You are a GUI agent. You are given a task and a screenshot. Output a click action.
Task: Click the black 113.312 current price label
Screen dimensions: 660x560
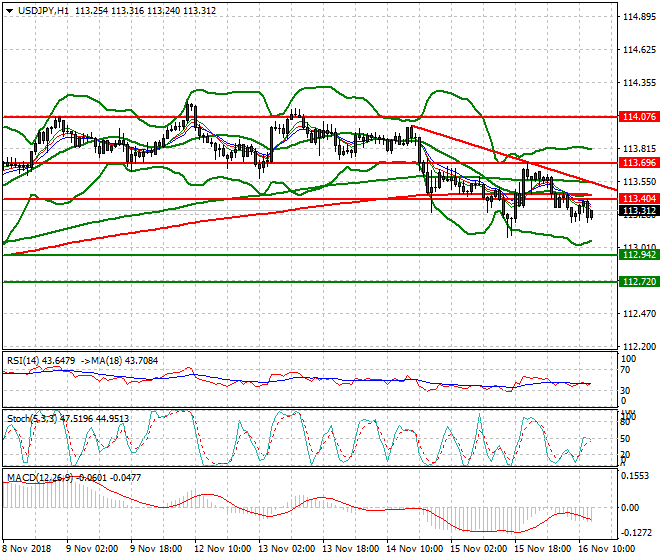tap(639, 211)
